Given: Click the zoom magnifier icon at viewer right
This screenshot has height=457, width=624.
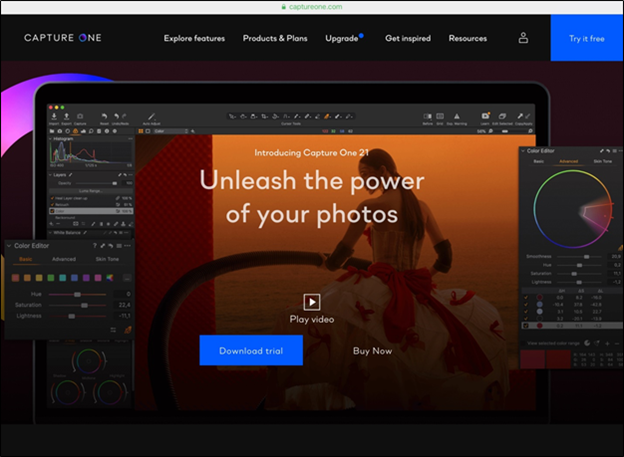Looking at the screenshot, I should pyautogui.click(x=530, y=131).
